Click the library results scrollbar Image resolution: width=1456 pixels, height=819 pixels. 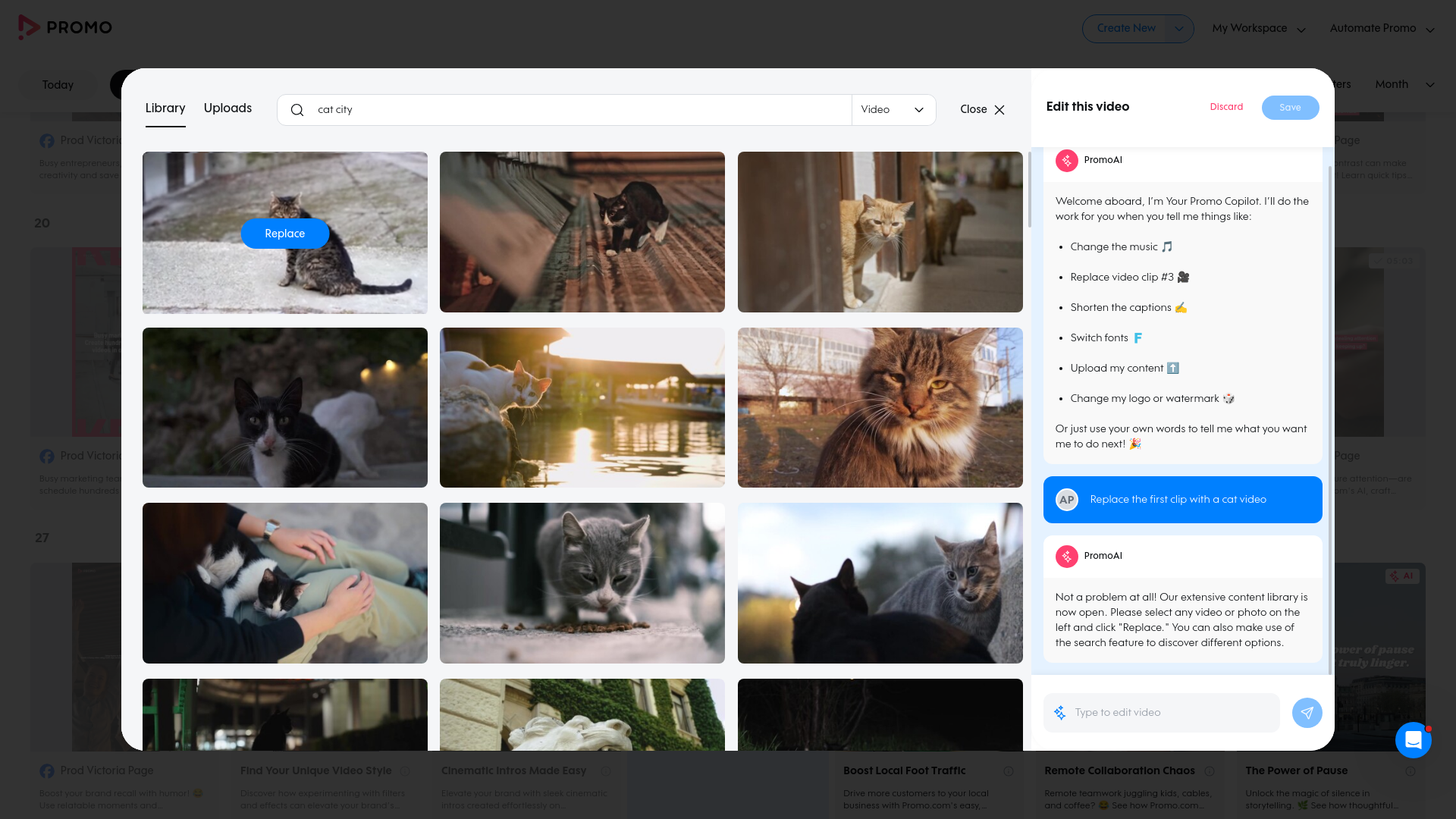[x=1029, y=190]
